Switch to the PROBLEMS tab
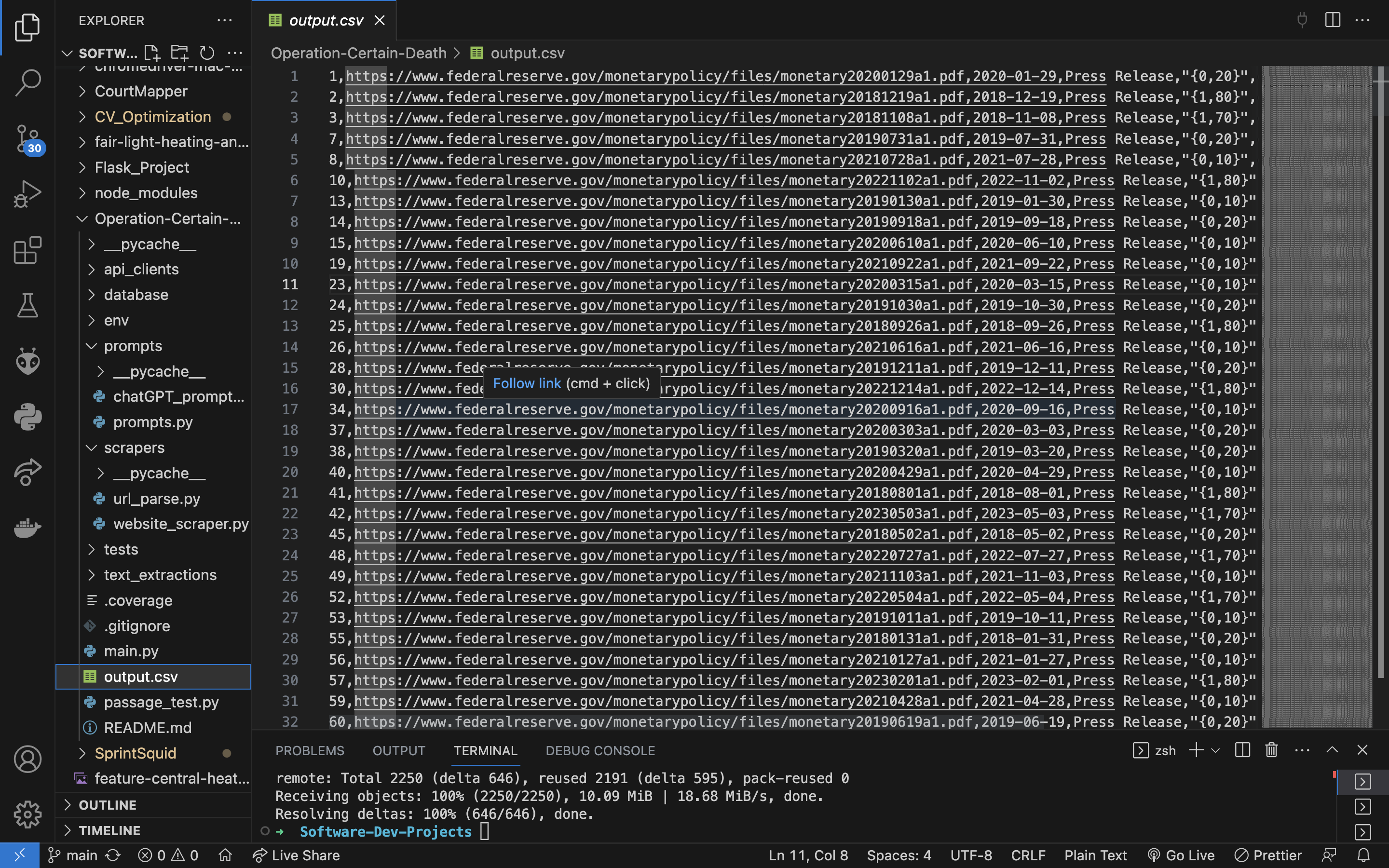The width and height of the screenshot is (1389, 868). point(310,750)
